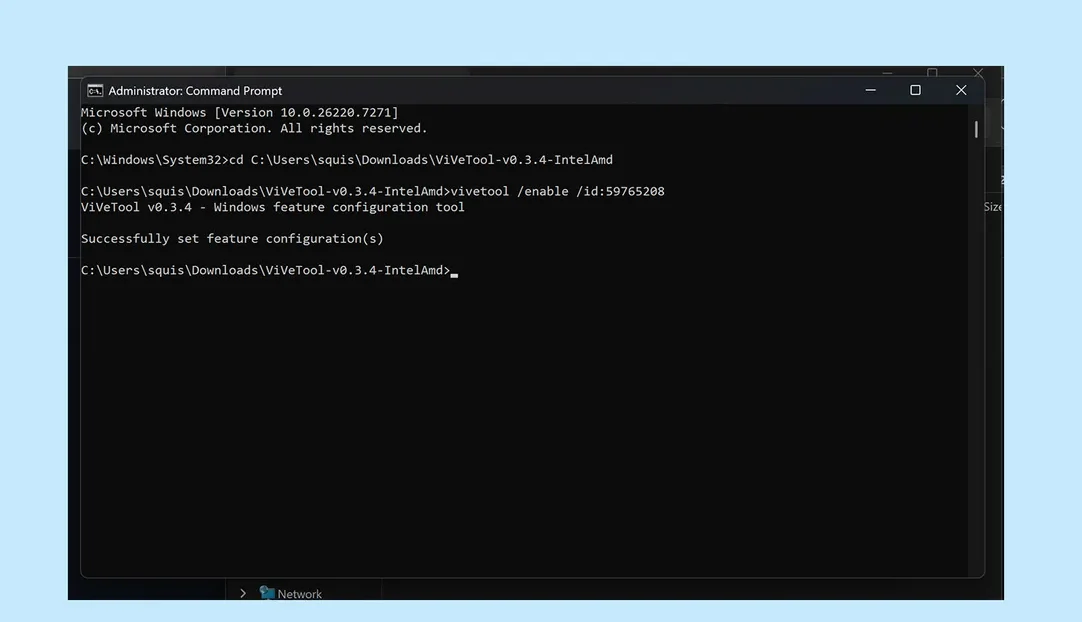This screenshot has height=622, width=1082.
Task: Click the Command Prompt vertical scrollbar thumb
Action: point(976,129)
